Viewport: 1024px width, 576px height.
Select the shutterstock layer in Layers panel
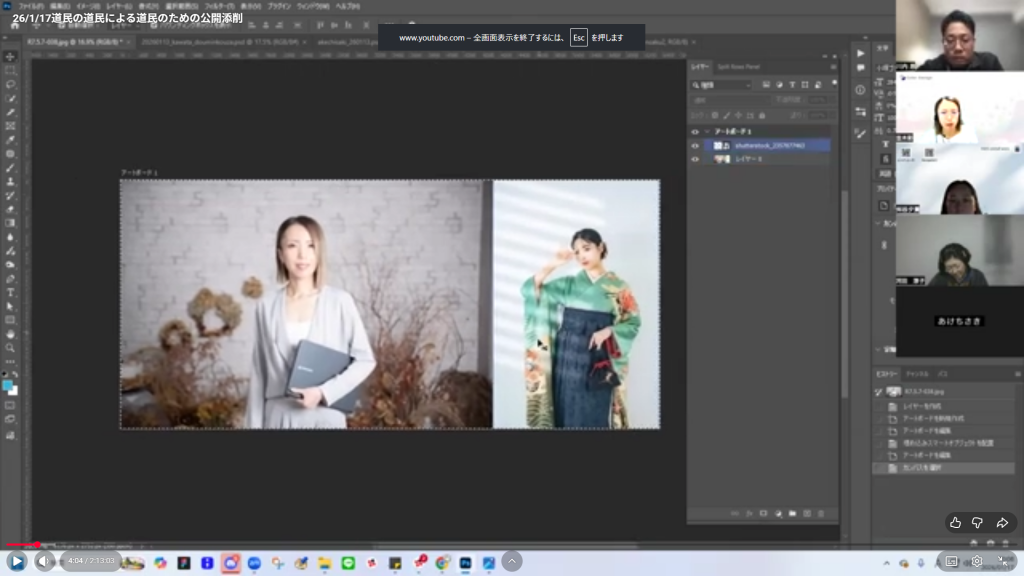tap(770, 145)
